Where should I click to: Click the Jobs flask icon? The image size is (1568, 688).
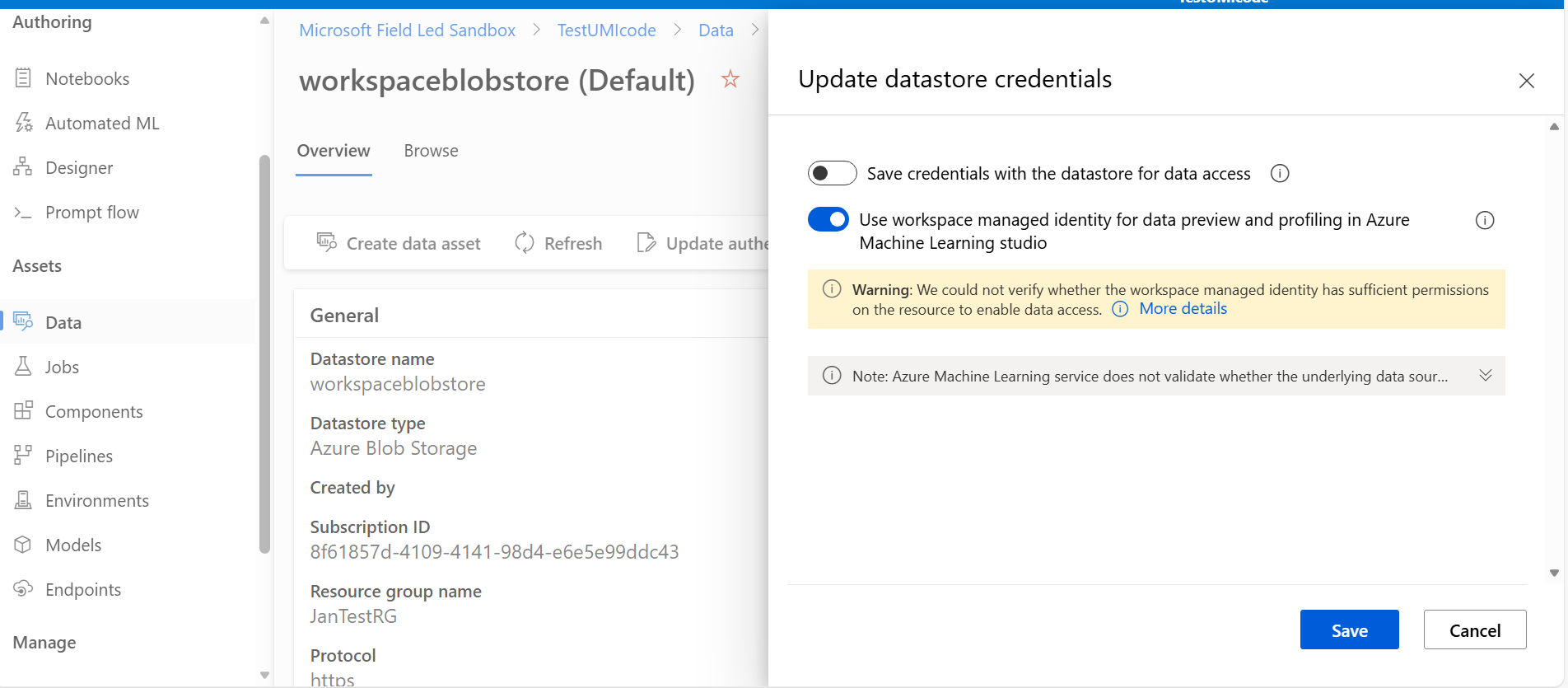(23, 367)
